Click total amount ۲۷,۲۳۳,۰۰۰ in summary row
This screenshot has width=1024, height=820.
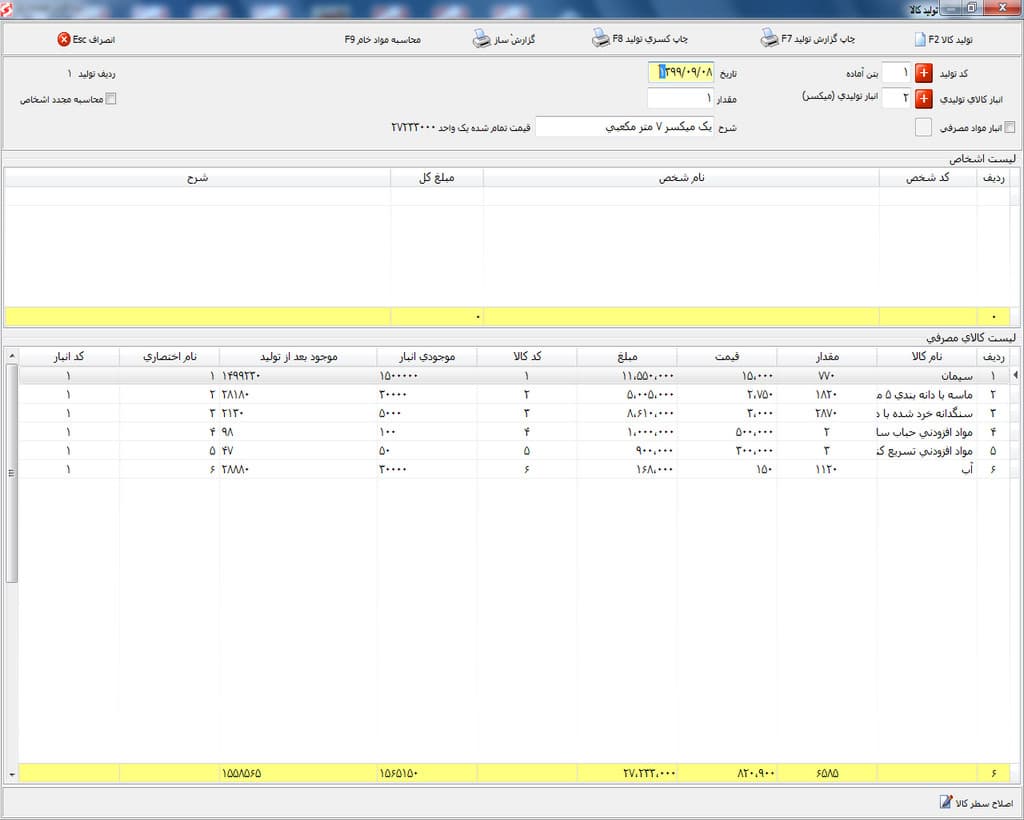coord(627,773)
